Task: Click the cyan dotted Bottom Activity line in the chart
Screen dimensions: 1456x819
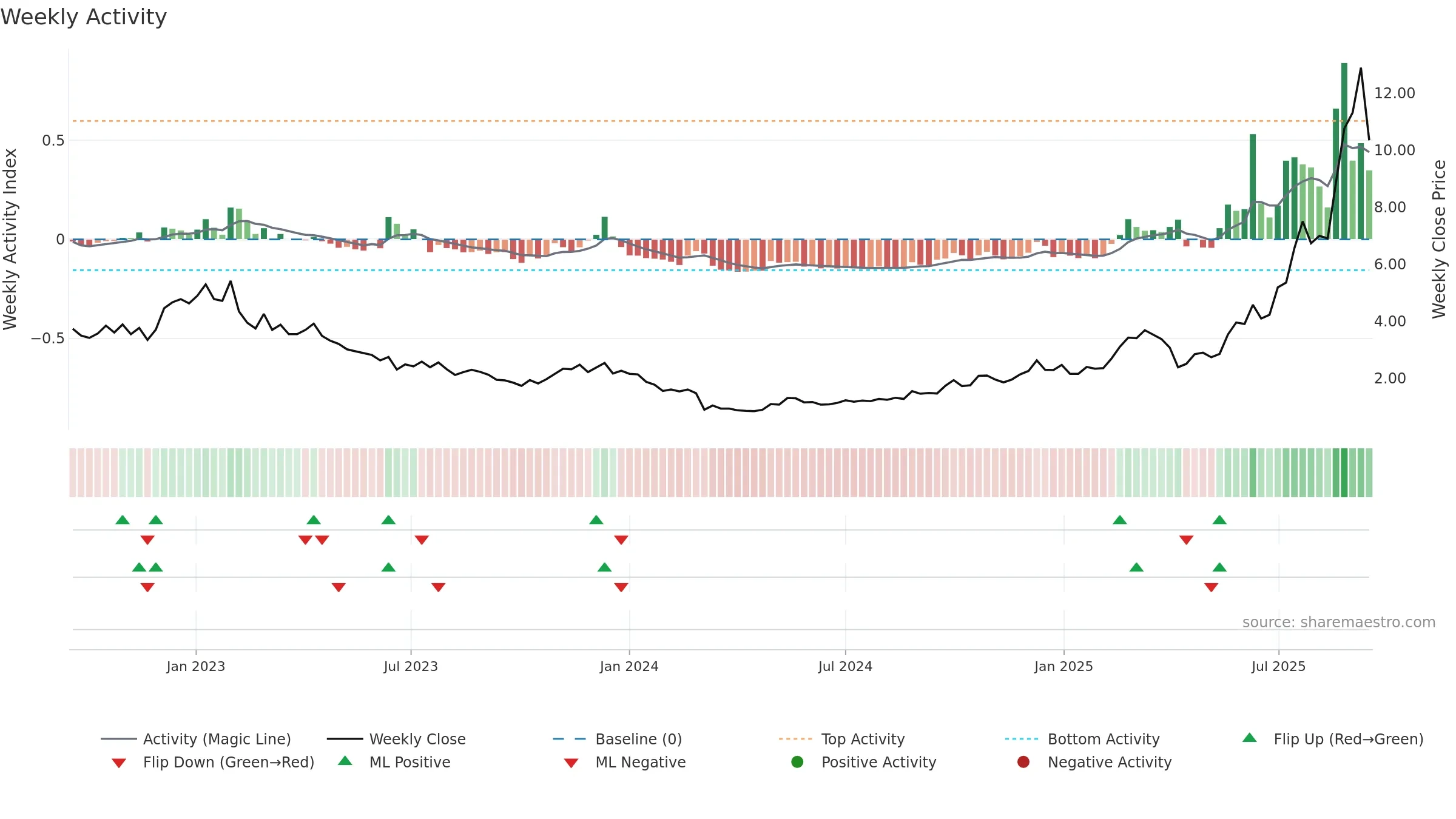Action: pos(721,270)
